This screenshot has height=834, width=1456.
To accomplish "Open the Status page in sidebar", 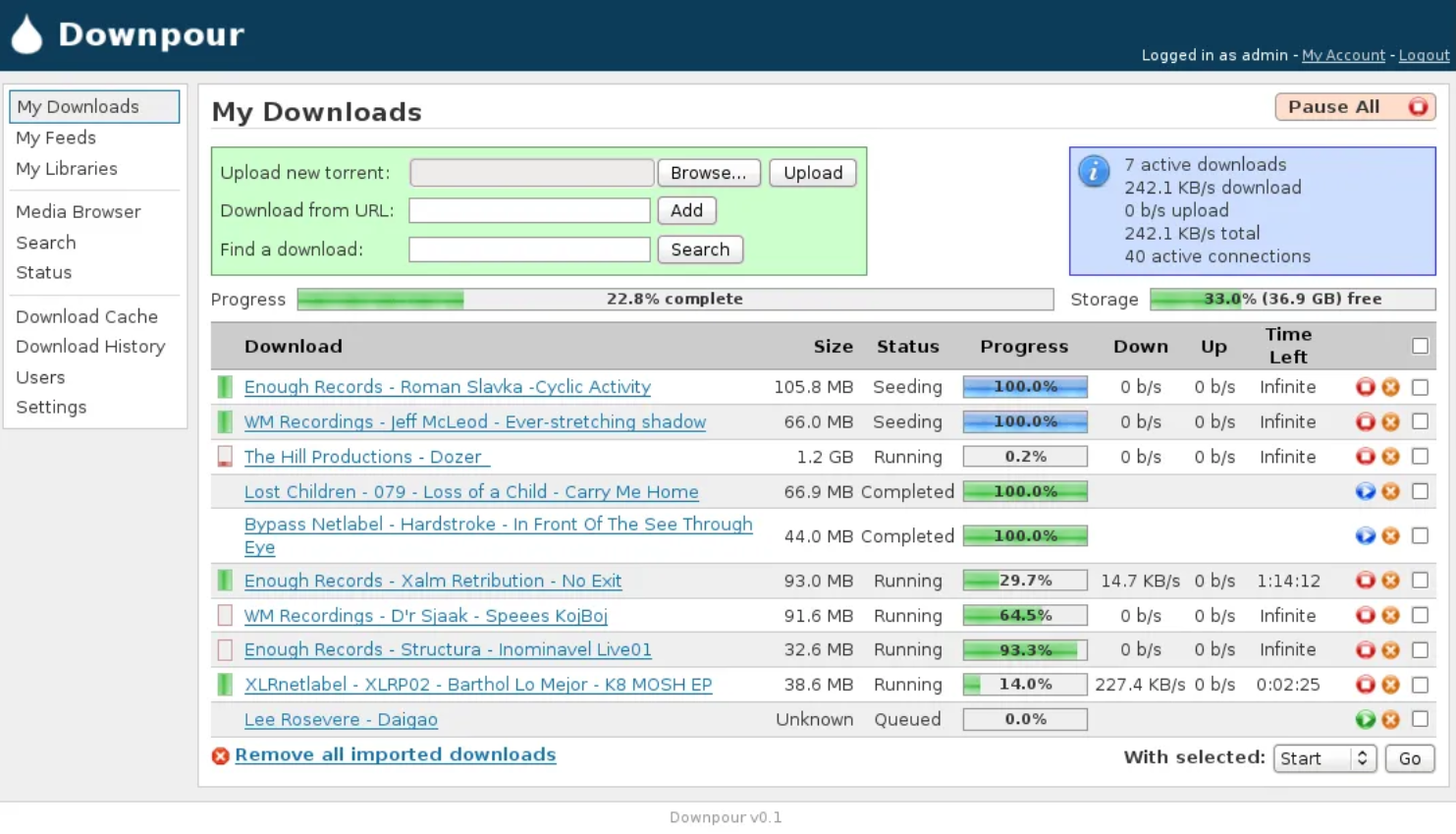I will tap(44, 272).
